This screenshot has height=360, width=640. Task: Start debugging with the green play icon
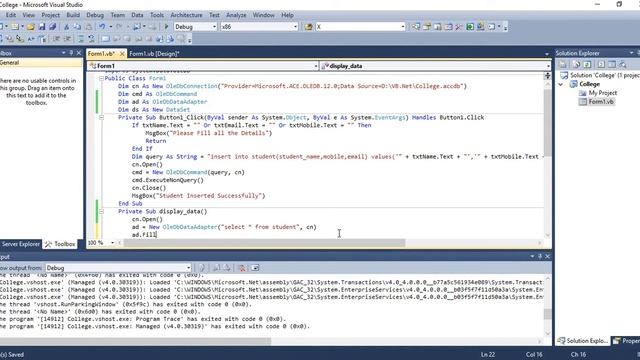(166, 27)
